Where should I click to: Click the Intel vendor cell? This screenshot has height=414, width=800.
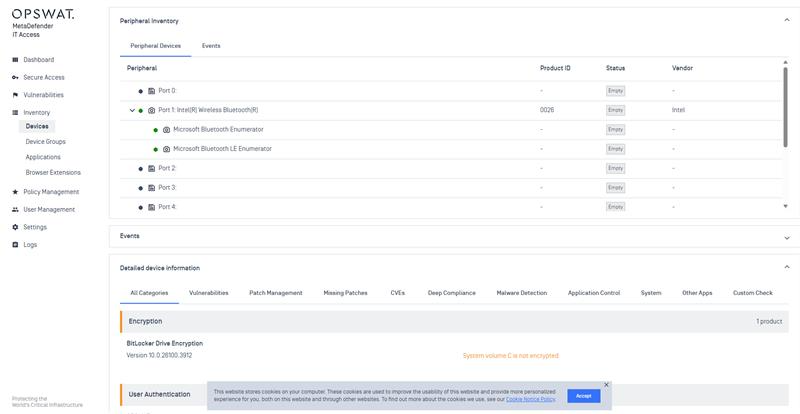click(x=679, y=110)
